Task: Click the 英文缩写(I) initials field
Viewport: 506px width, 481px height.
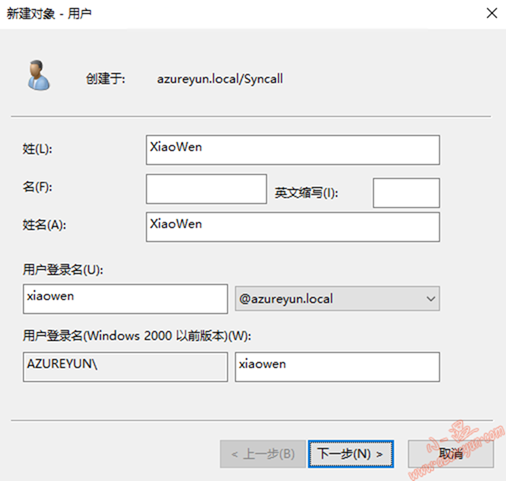Action: click(x=406, y=193)
